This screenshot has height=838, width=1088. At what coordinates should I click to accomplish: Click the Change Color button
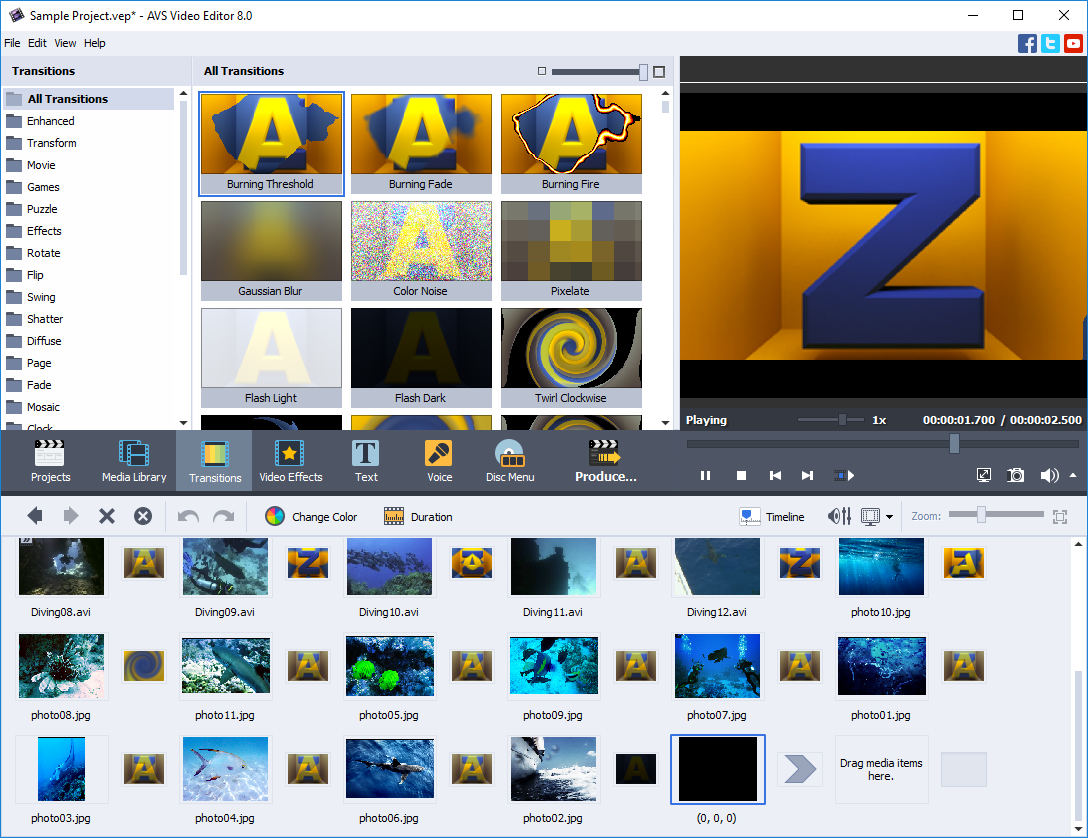tap(312, 516)
